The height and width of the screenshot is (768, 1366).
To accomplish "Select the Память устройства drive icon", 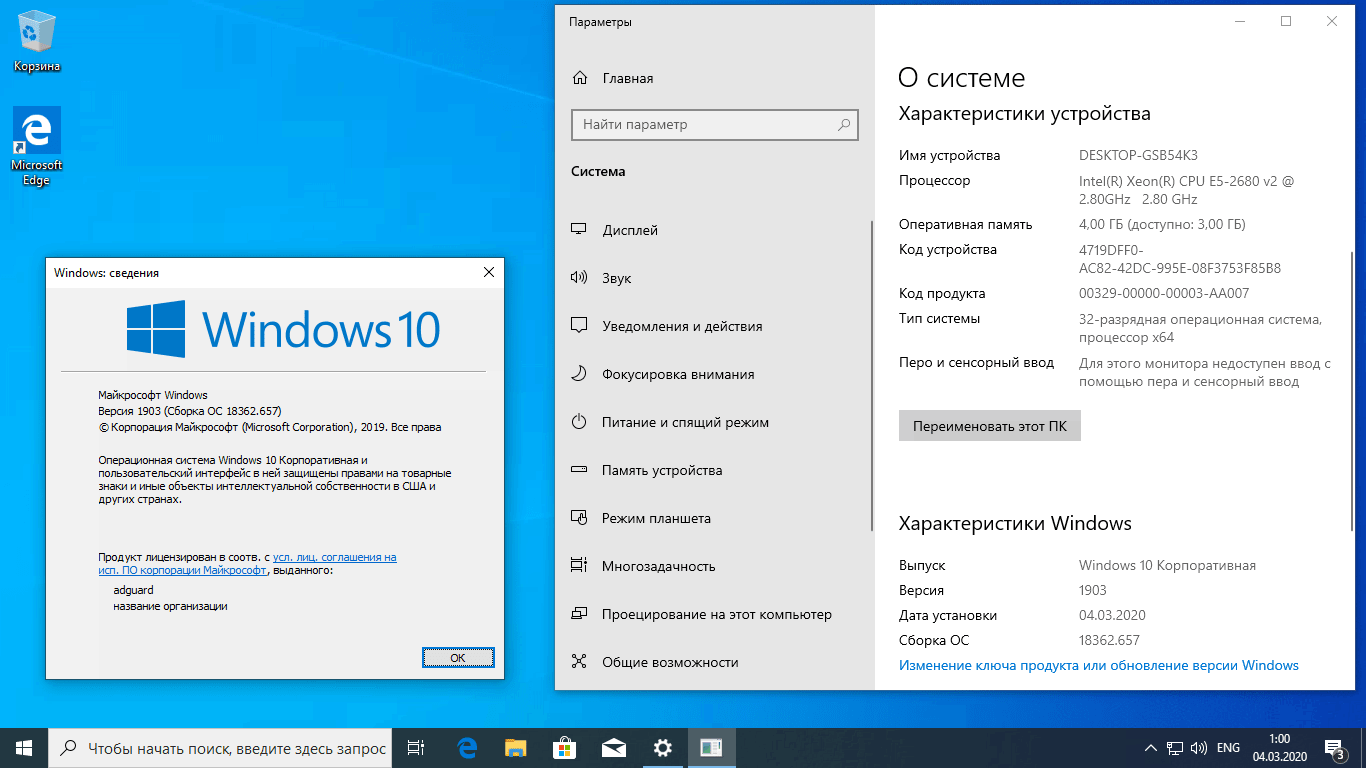I will coord(578,470).
